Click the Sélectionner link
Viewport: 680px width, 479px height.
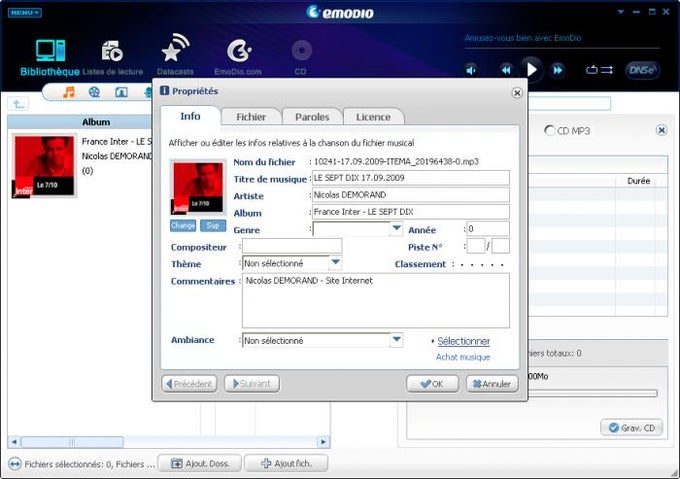[x=463, y=341]
